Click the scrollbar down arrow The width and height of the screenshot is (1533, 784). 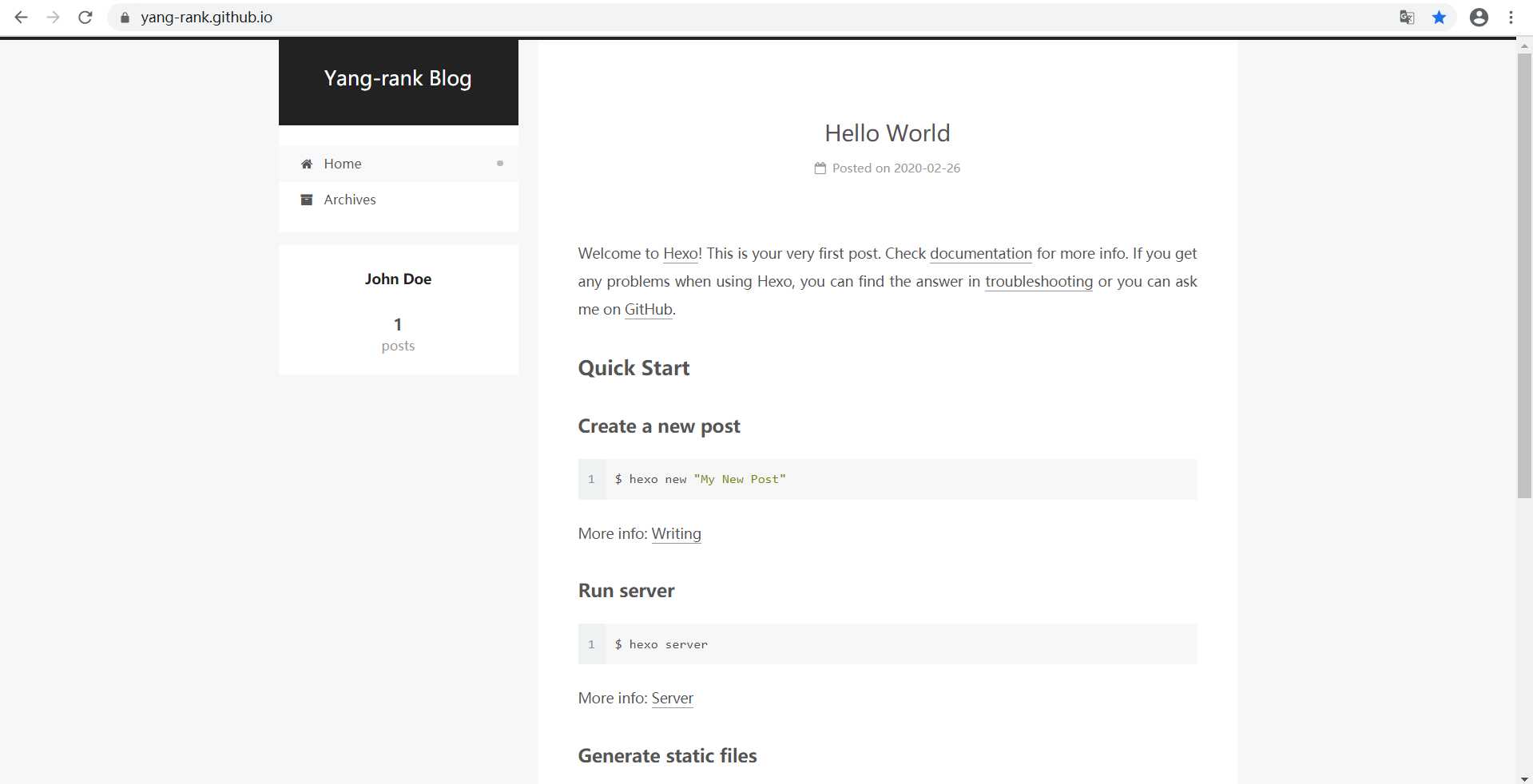pos(1524,778)
